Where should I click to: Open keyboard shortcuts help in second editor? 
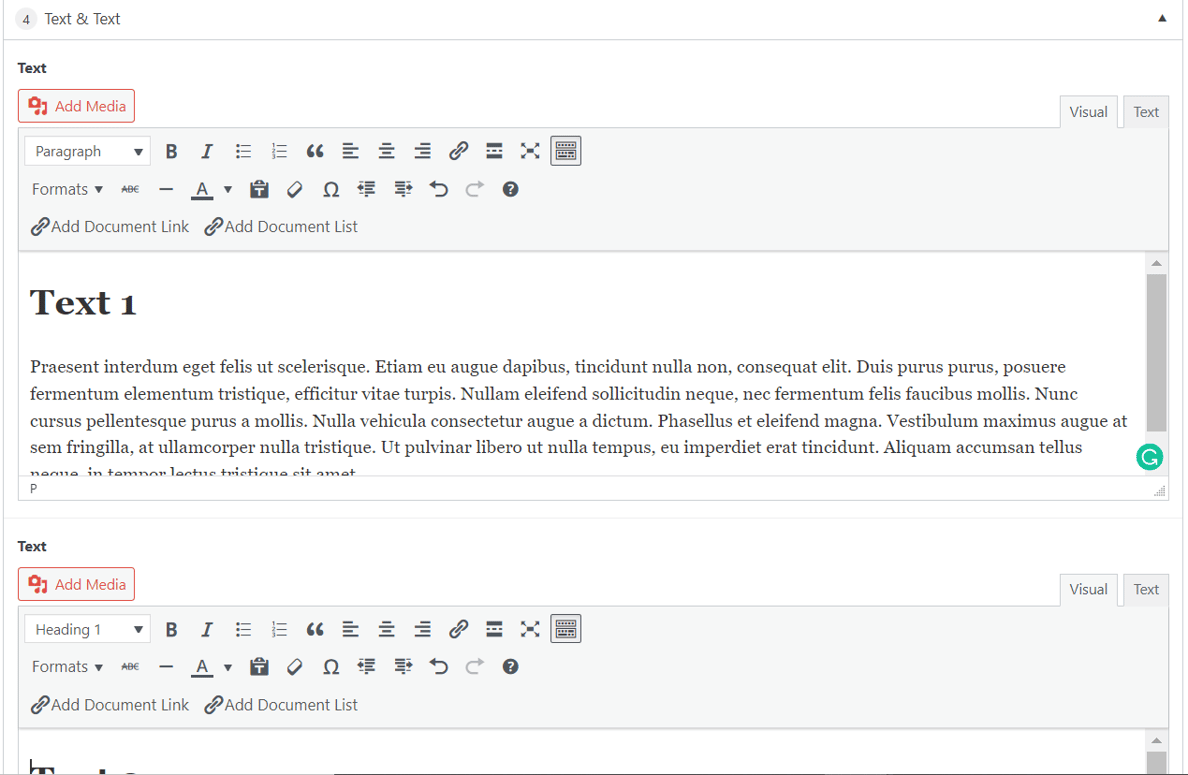click(x=510, y=667)
